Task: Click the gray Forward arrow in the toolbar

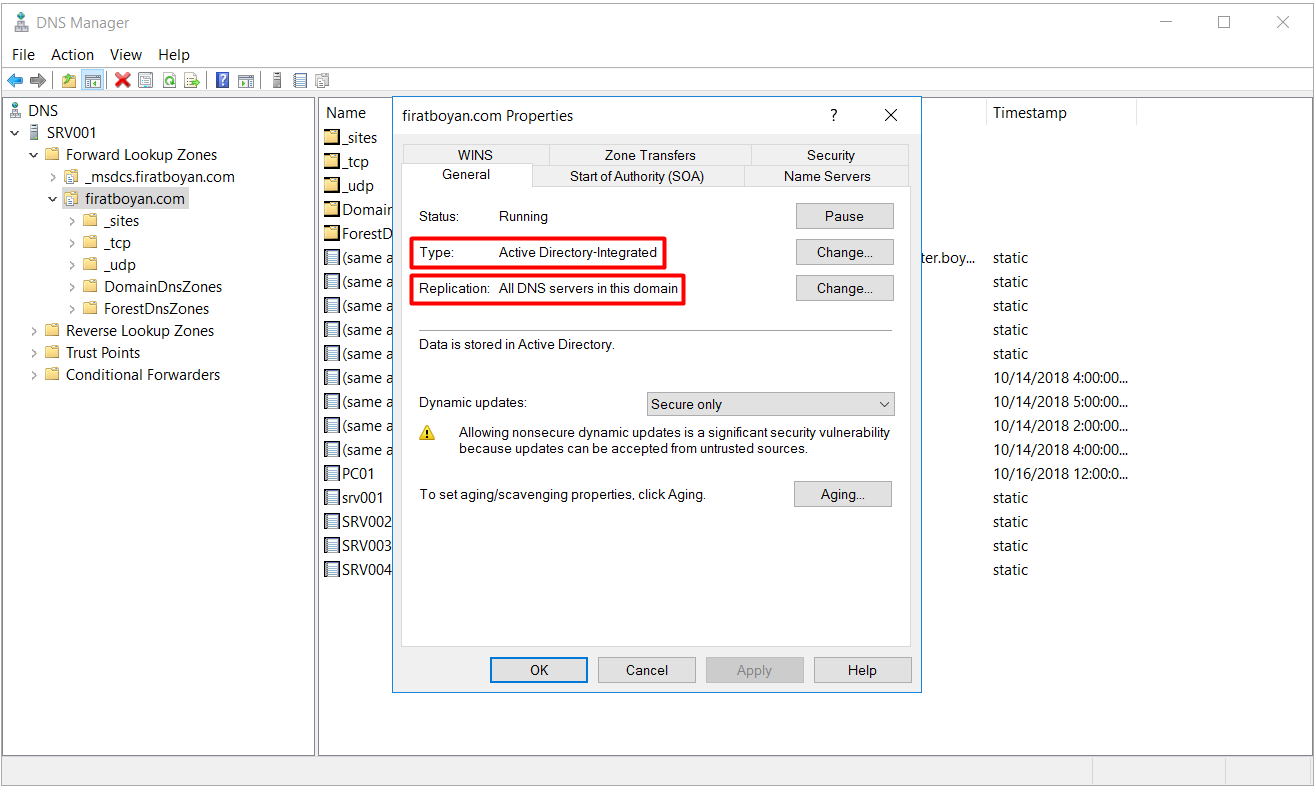Action: (38, 81)
